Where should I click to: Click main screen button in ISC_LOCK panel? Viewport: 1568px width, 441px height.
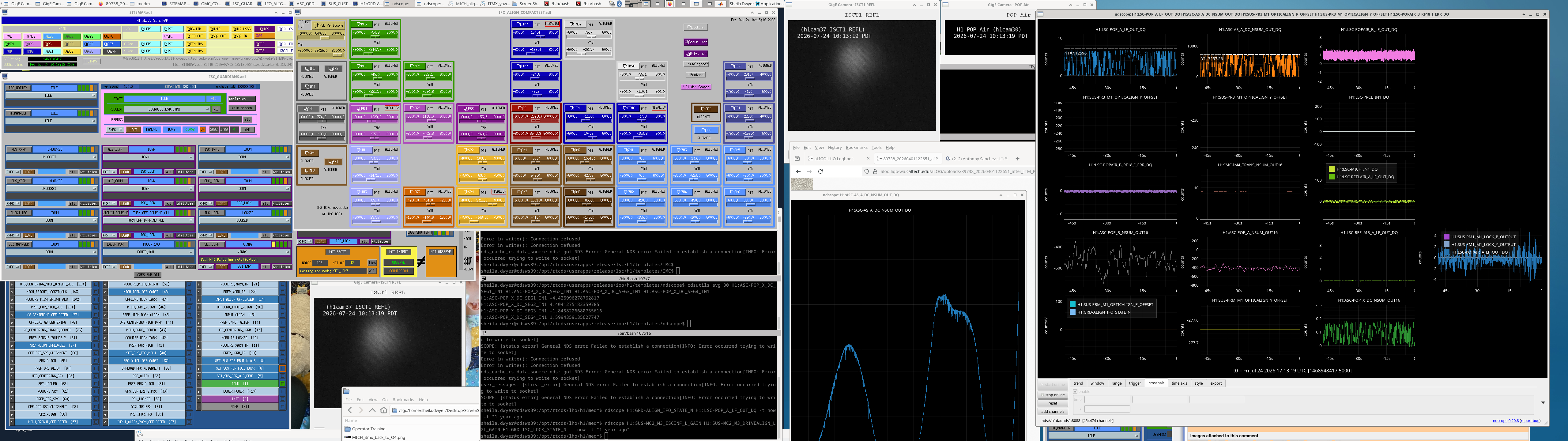pyautogui.click(x=242, y=108)
